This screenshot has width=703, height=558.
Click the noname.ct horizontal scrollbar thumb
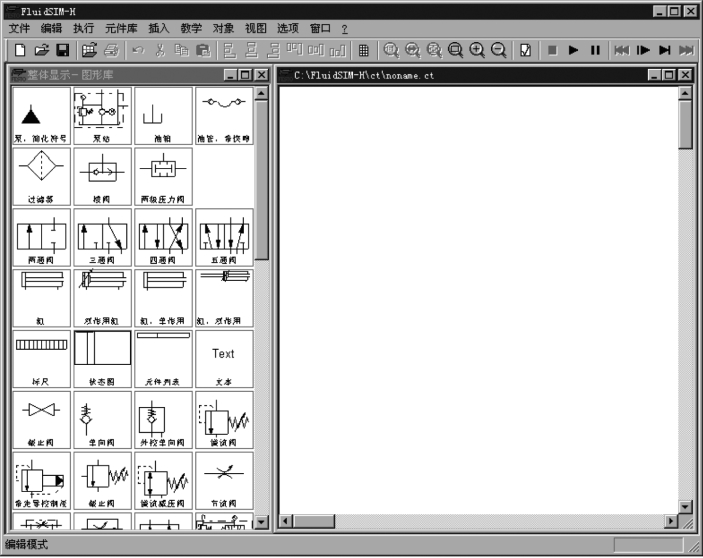pos(314,521)
